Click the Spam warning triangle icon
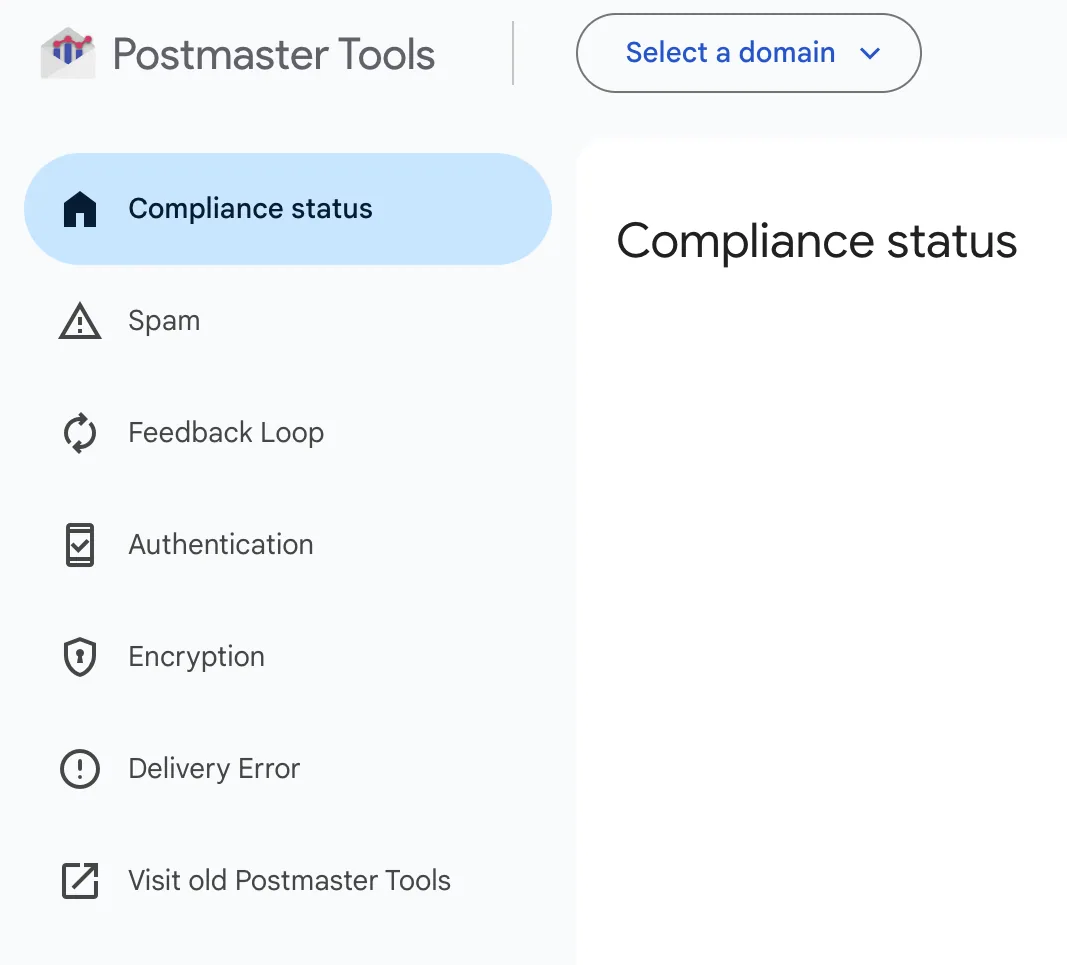Image resolution: width=1067 pixels, height=965 pixels. pyautogui.click(x=80, y=321)
